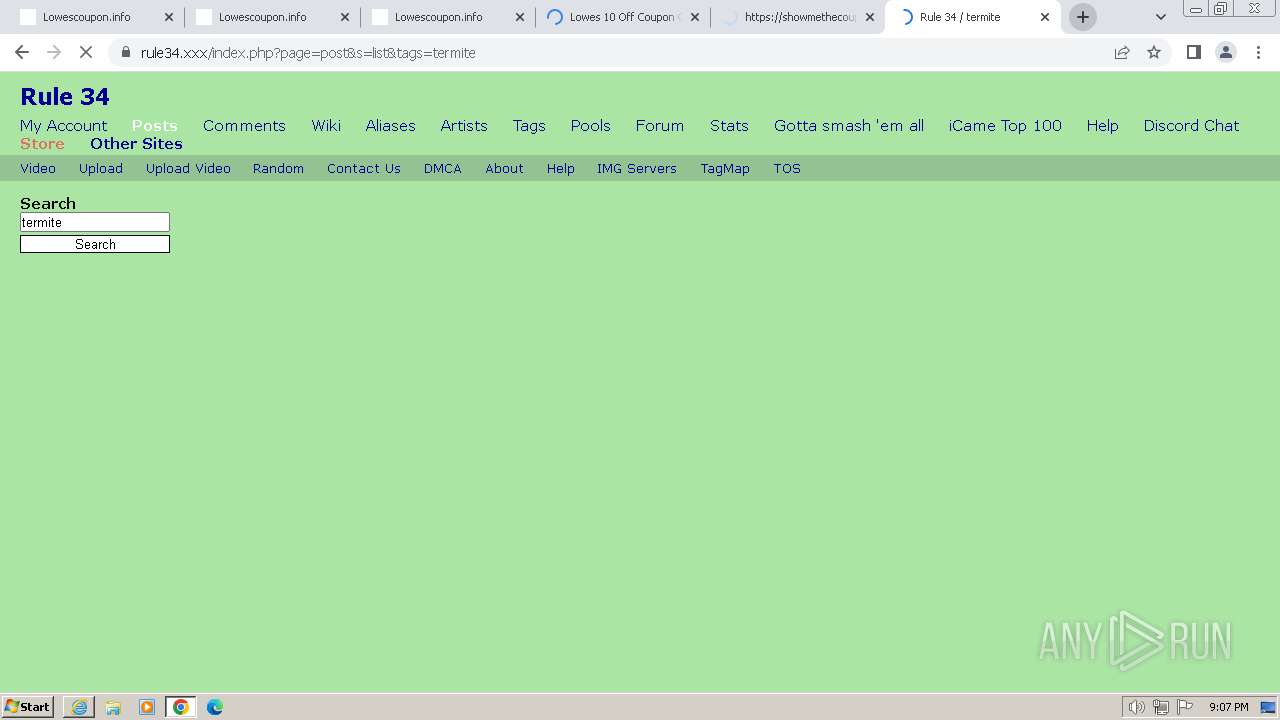
Task: Click the tray icon right of clock
Action: pyautogui.click(x=1268, y=707)
